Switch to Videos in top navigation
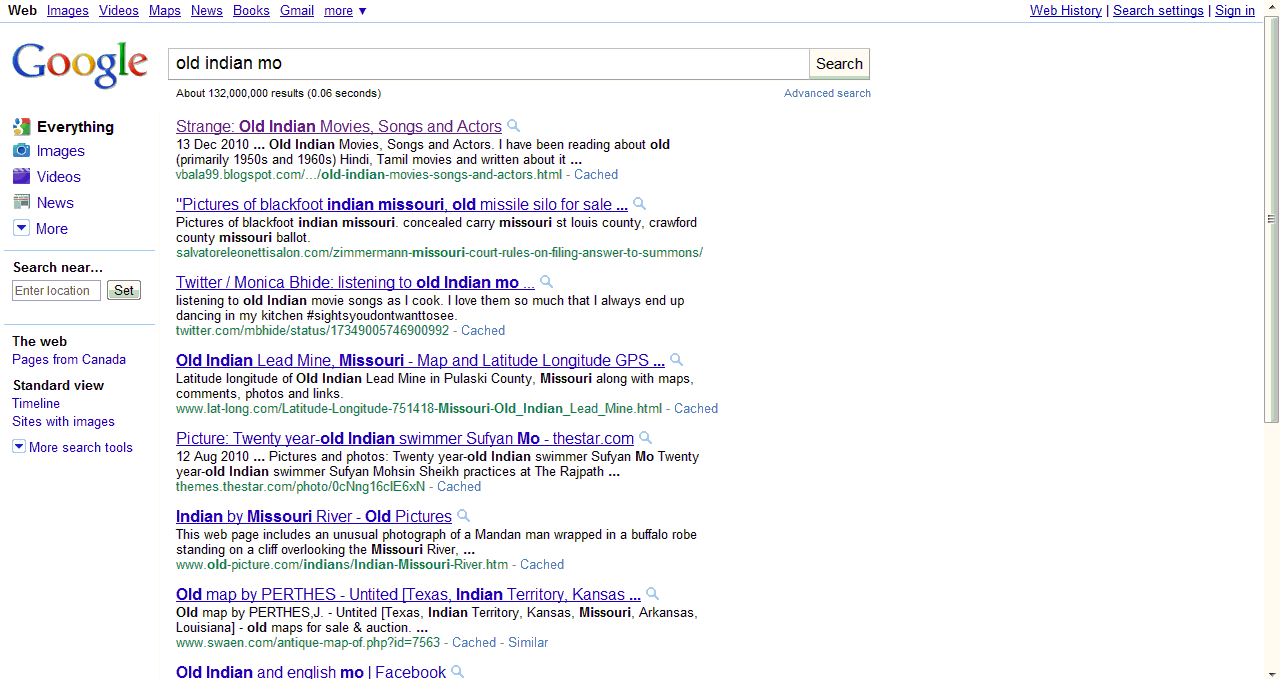 [119, 10]
